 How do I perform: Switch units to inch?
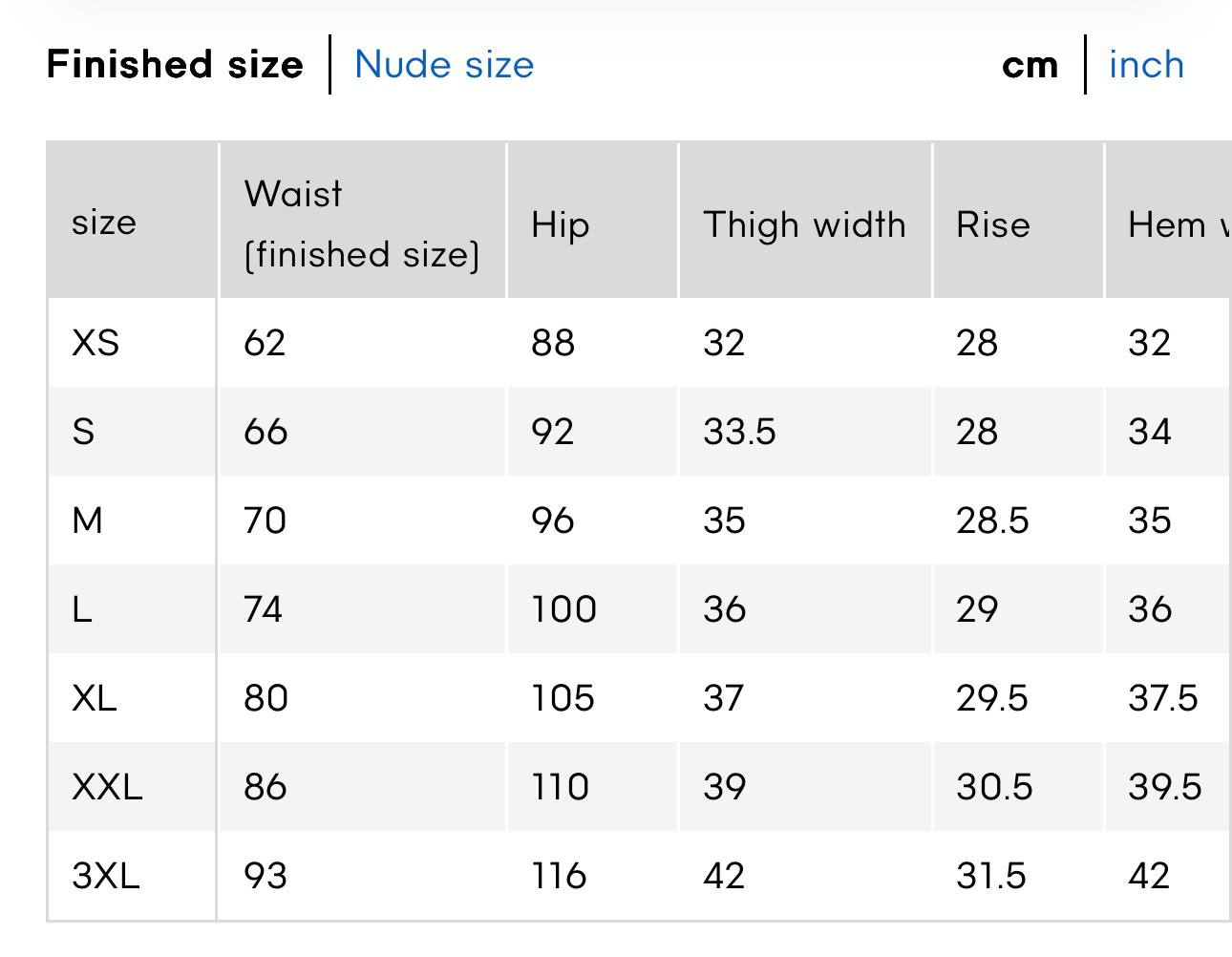point(1146,65)
